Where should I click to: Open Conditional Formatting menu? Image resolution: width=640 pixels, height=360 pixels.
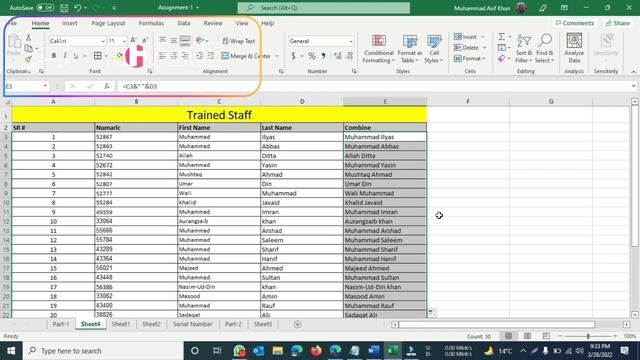(x=379, y=49)
